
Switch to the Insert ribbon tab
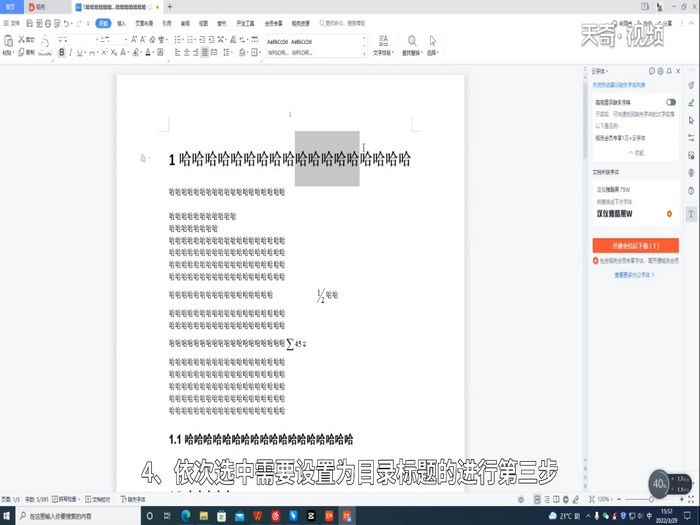[121, 21]
